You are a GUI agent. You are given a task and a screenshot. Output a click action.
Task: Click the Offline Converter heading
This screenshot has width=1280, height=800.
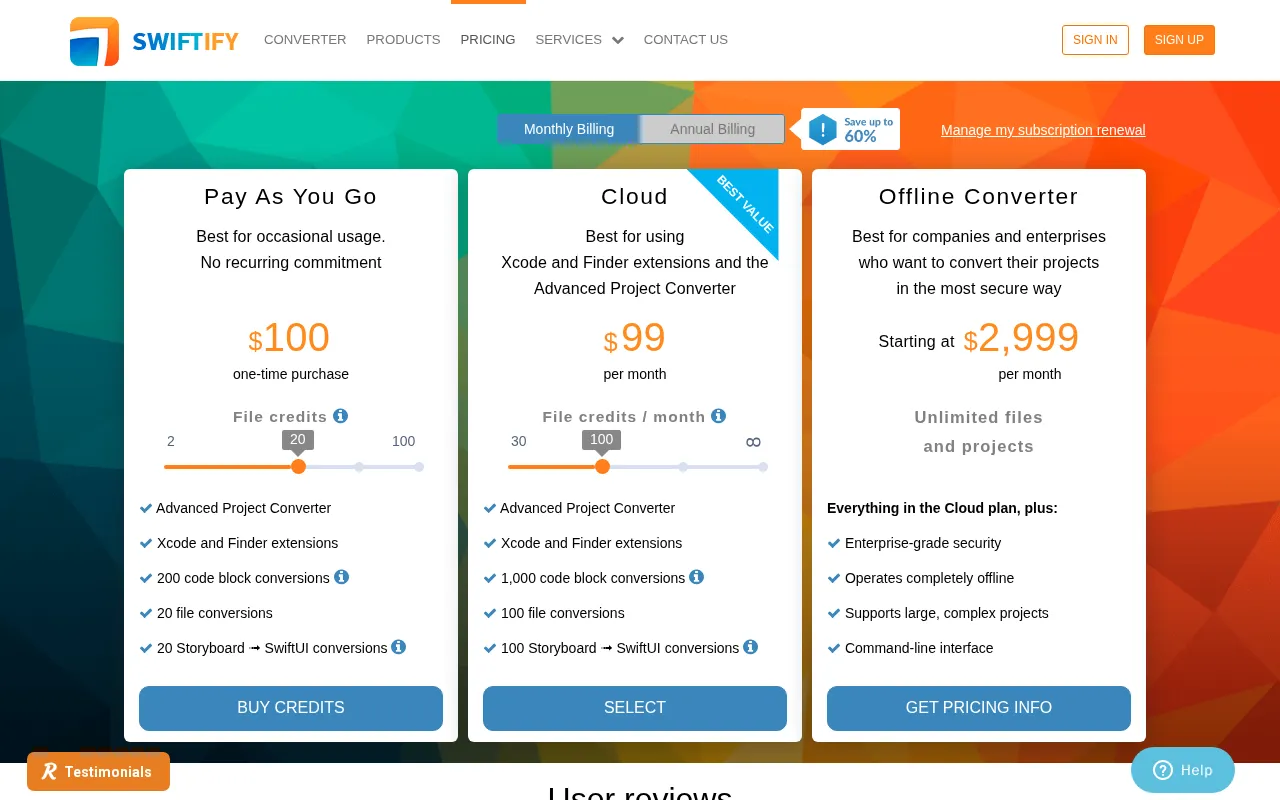pos(979,197)
